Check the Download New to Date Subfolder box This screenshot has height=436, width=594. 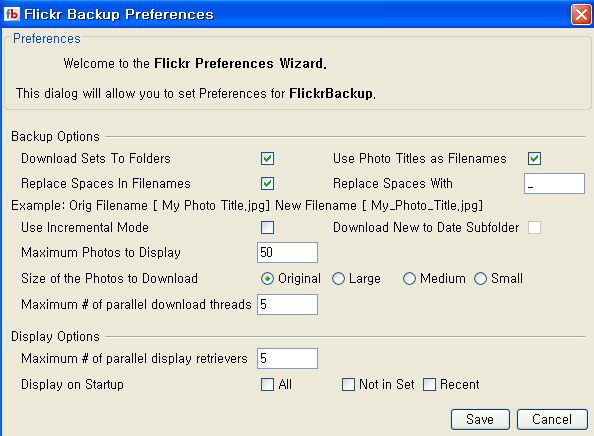tap(535, 228)
